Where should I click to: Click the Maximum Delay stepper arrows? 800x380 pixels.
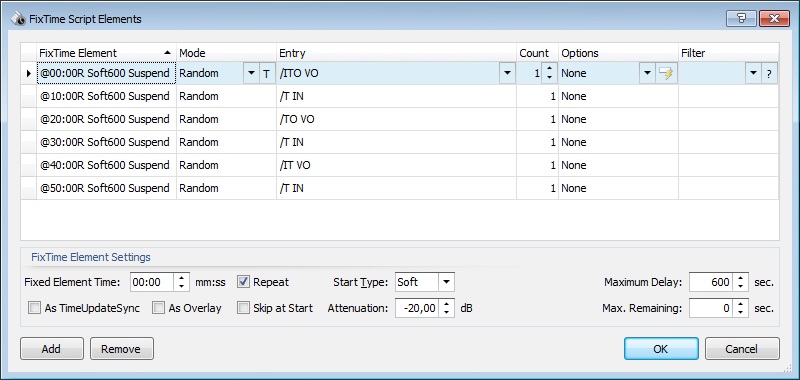click(741, 282)
